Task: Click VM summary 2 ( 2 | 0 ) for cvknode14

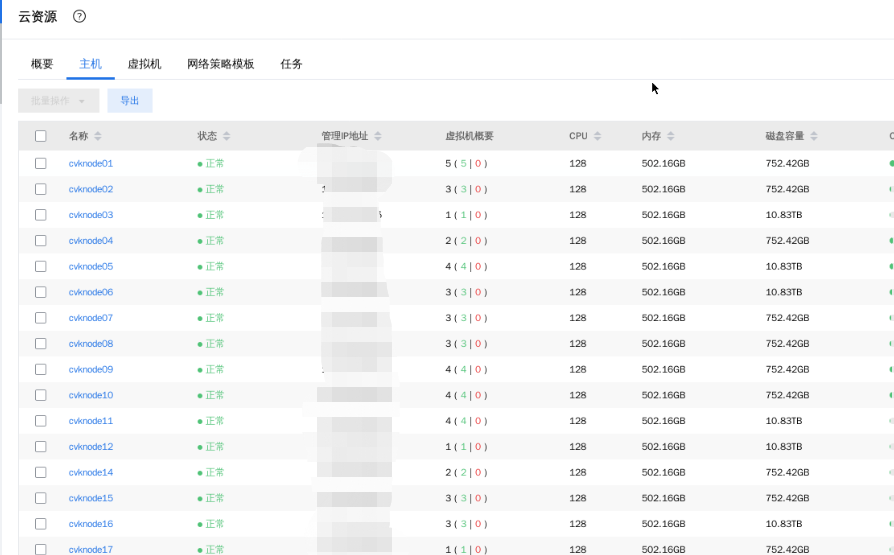Action: click(466, 472)
